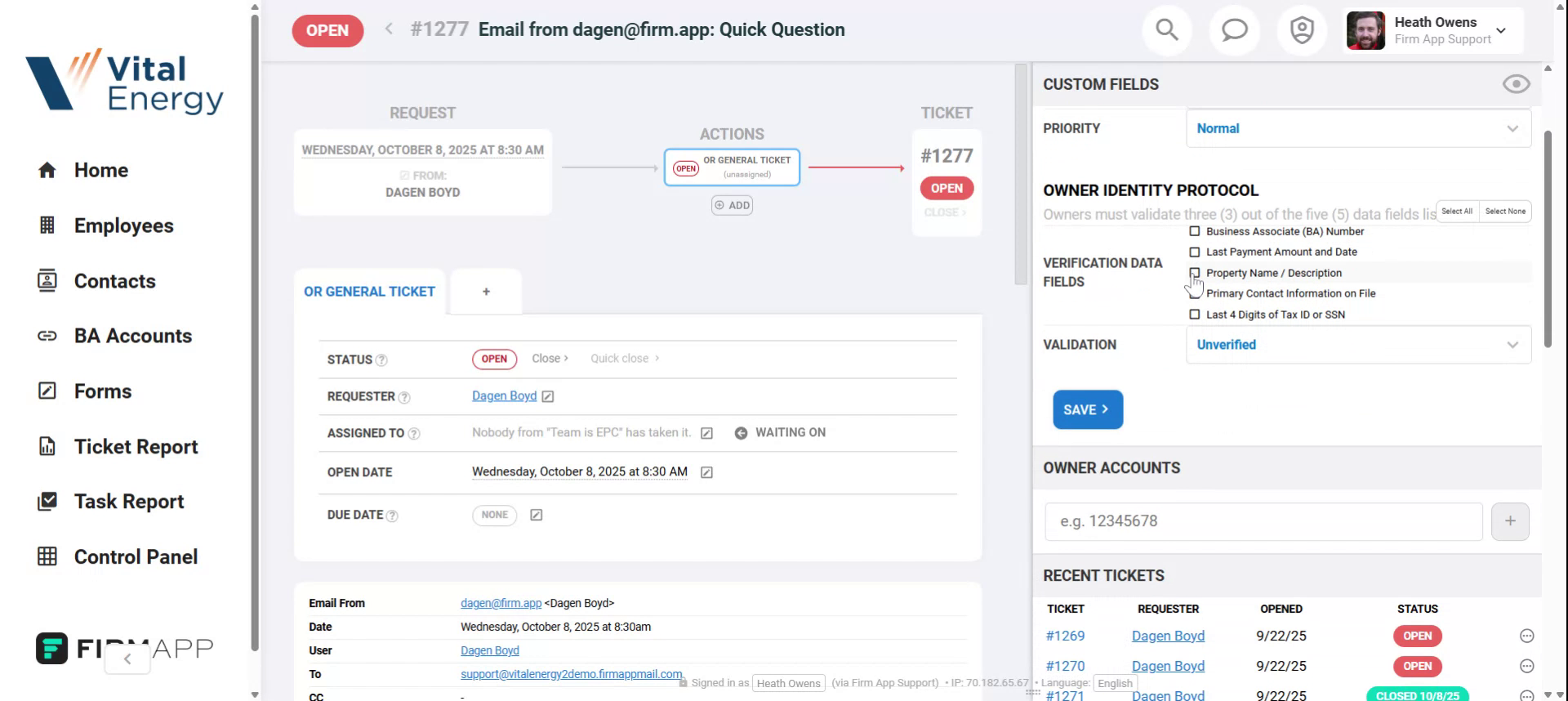Tick Last Payment Amount and Date checkbox
The height and width of the screenshot is (701, 1568).
[1195, 252]
